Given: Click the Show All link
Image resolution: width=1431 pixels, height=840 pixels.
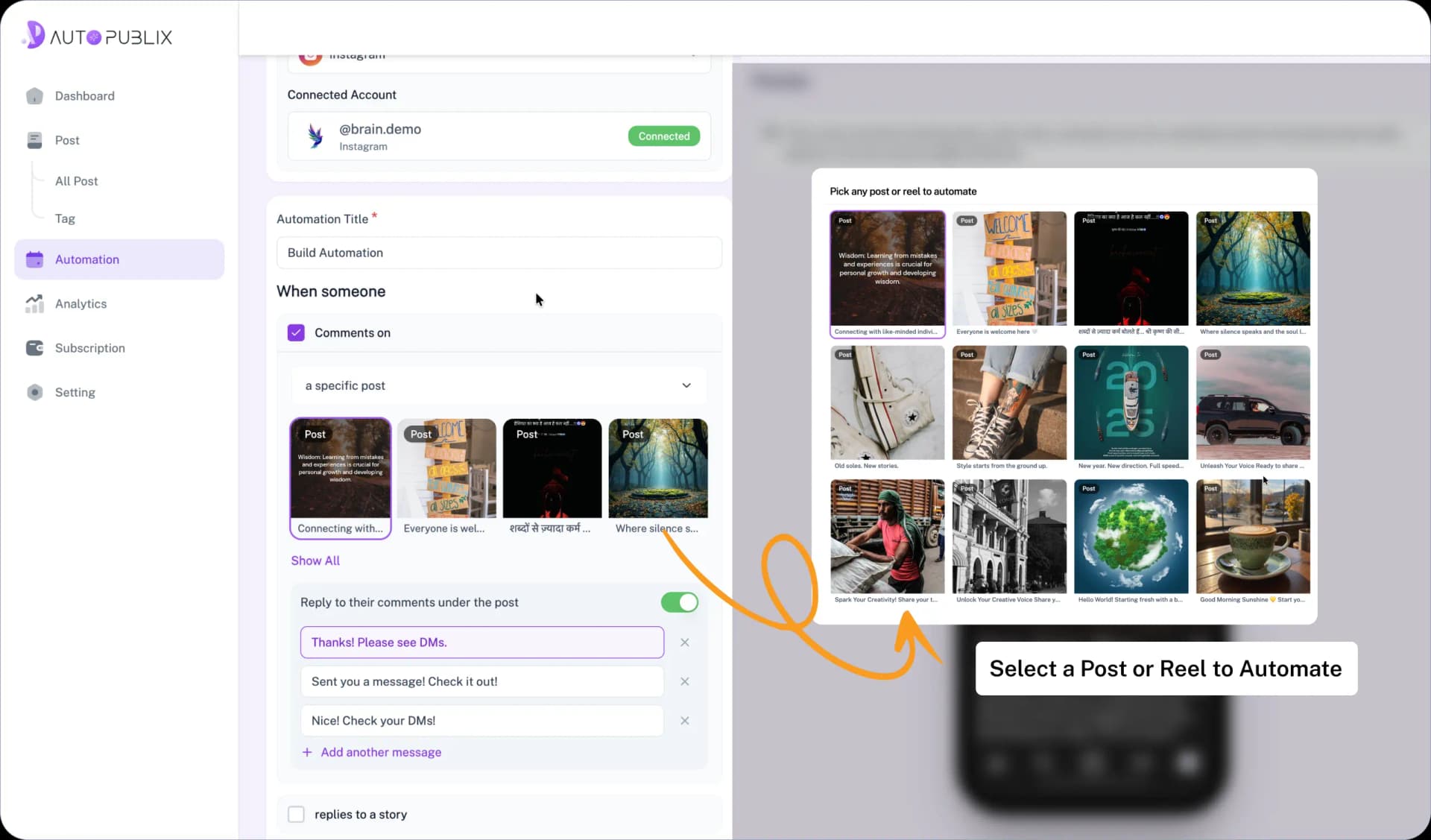Looking at the screenshot, I should click(x=315, y=560).
